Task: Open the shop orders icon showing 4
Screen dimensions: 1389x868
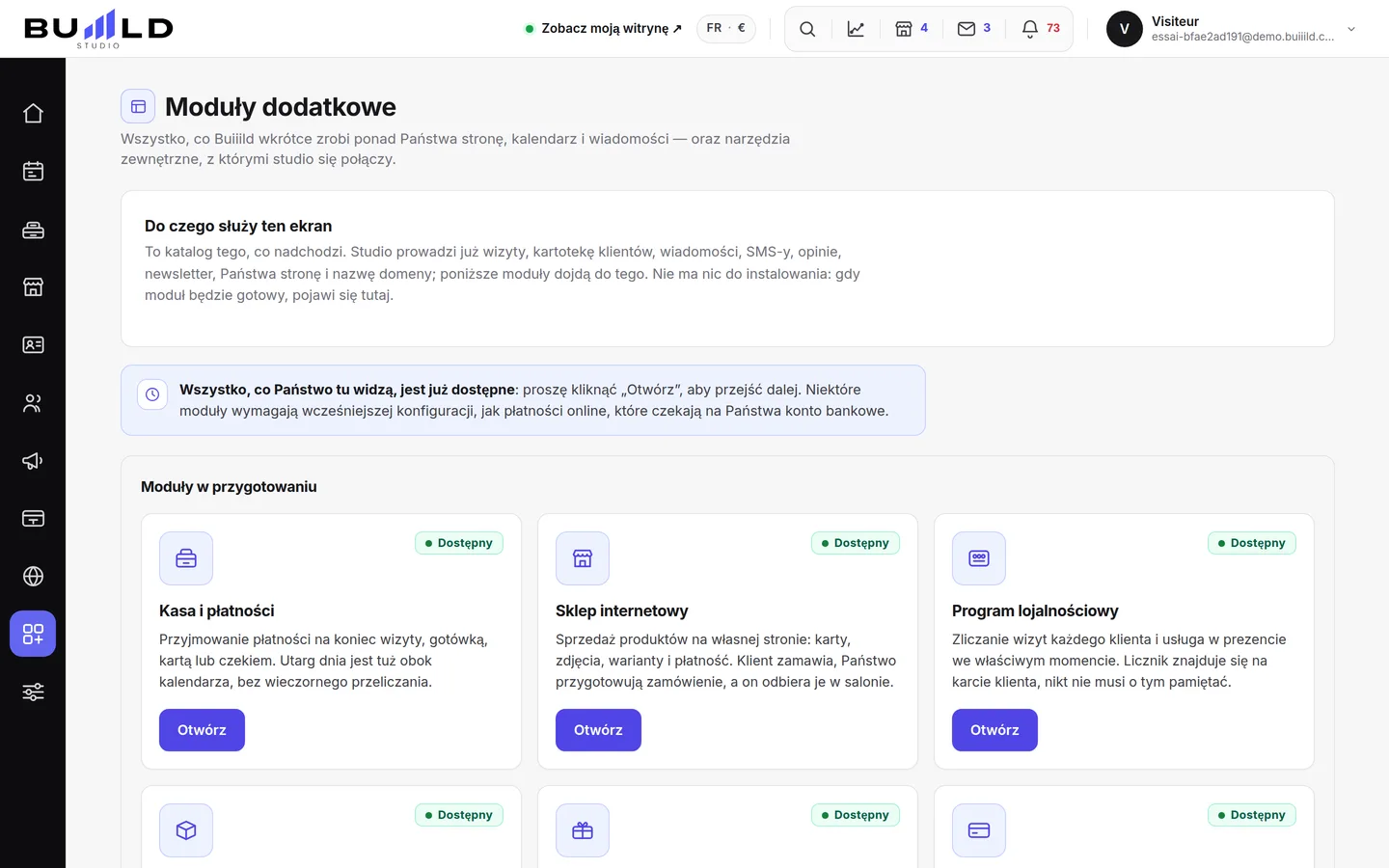Action: click(x=912, y=29)
